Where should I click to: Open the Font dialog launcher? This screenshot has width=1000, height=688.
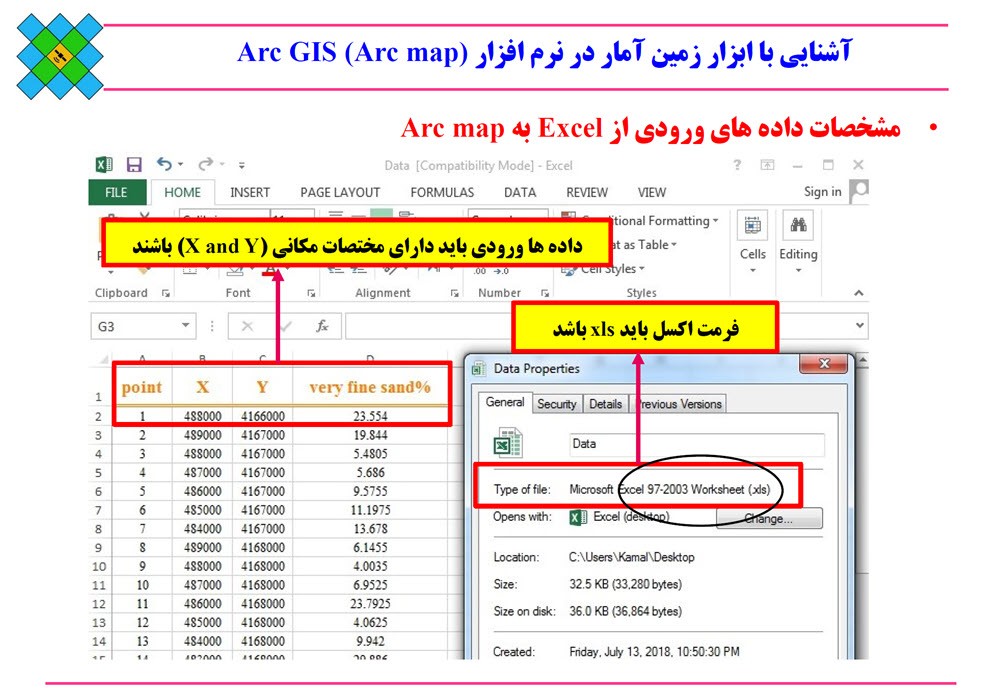coord(311,293)
